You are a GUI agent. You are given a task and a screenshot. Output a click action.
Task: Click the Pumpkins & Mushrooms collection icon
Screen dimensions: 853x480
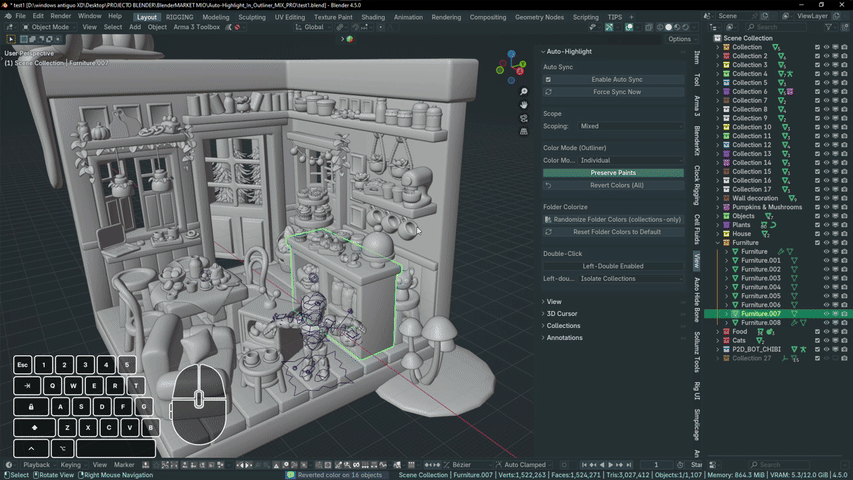(726, 207)
